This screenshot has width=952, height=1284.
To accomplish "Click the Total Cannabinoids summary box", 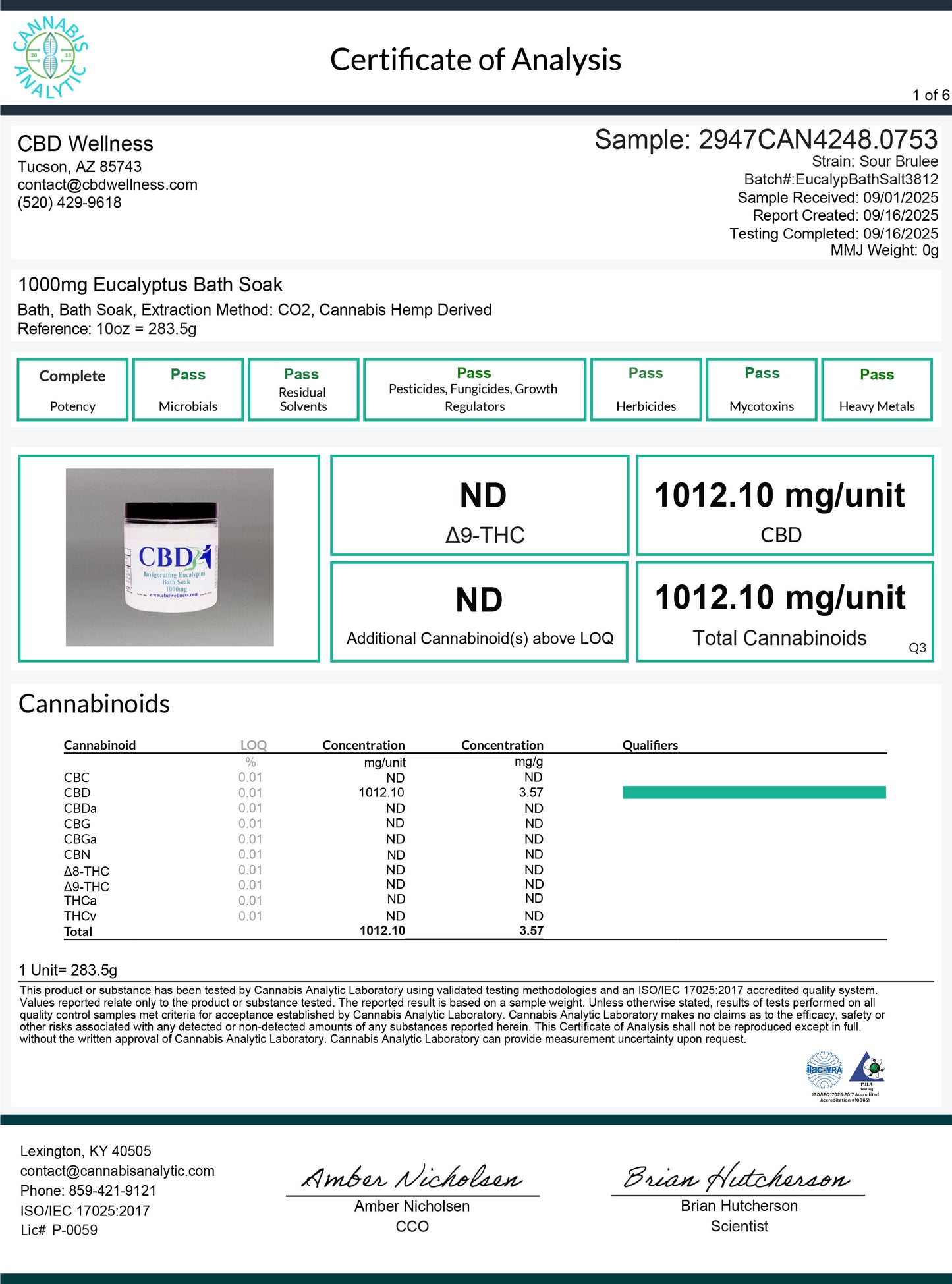I will coord(785,612).
